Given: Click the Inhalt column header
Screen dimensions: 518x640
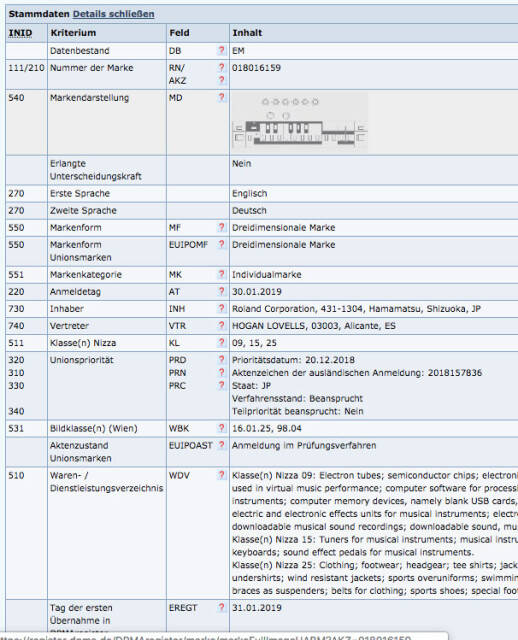Looking at the screenshot, I should 247,33.
